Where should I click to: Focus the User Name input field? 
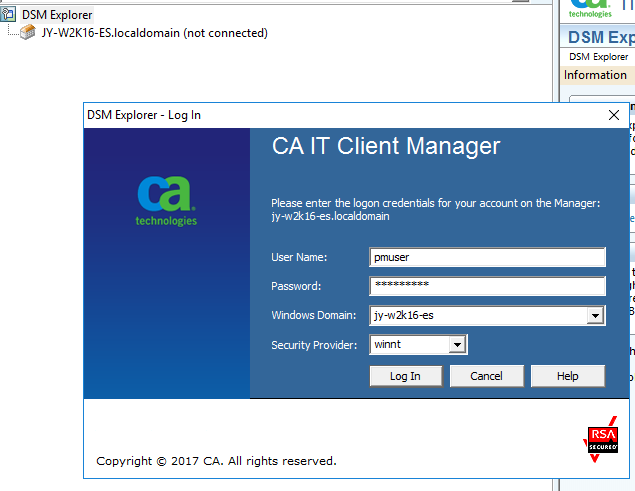coord(488,257)
